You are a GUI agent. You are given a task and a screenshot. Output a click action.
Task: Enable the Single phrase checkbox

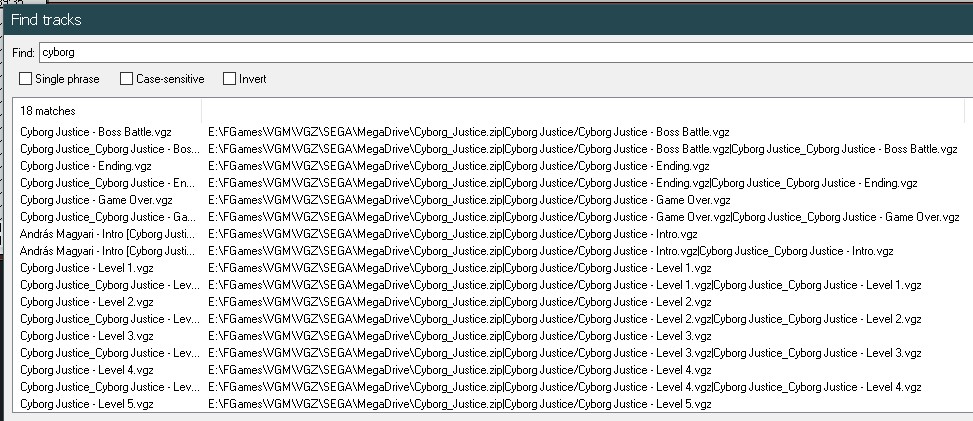coord(26,79)
